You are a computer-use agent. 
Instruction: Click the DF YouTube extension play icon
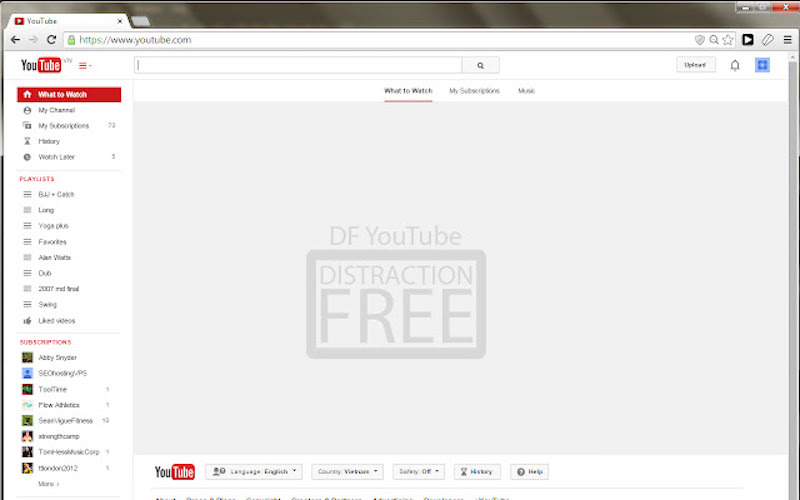pyautogui.click(x=748, y=40)
